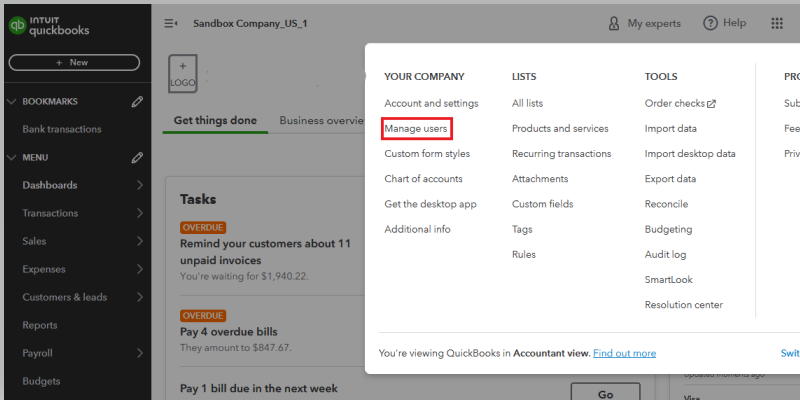
Task: Open Chart of accounts
Action: tap(423, 179)
